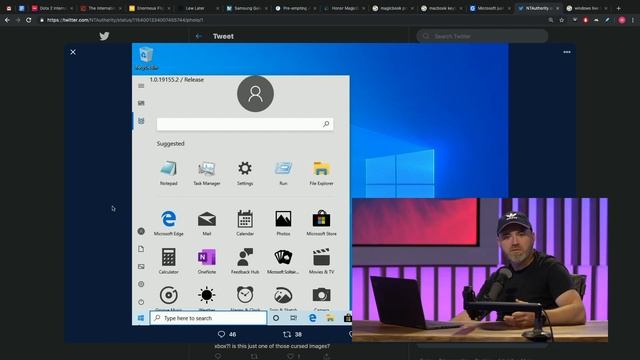Open the Microsoft Store app tile
The image size is (640, 360).
[x=321, y=223]
